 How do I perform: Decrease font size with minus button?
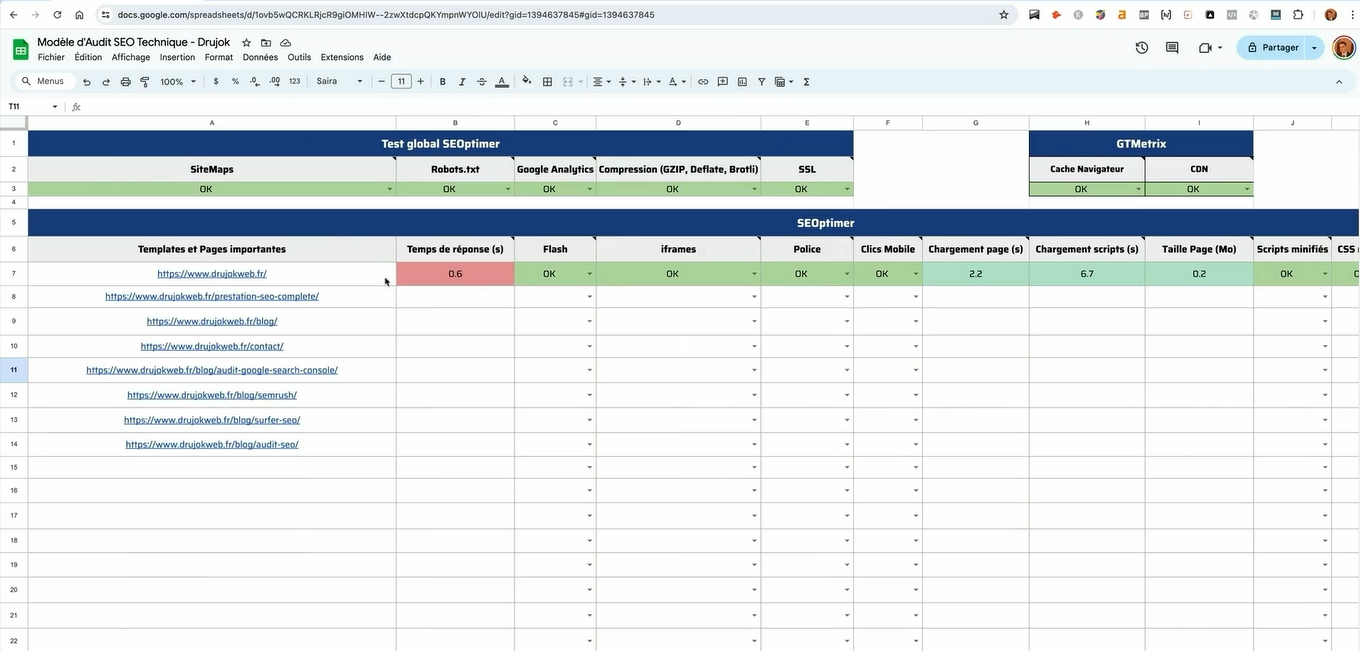click(x=381, y=82)
